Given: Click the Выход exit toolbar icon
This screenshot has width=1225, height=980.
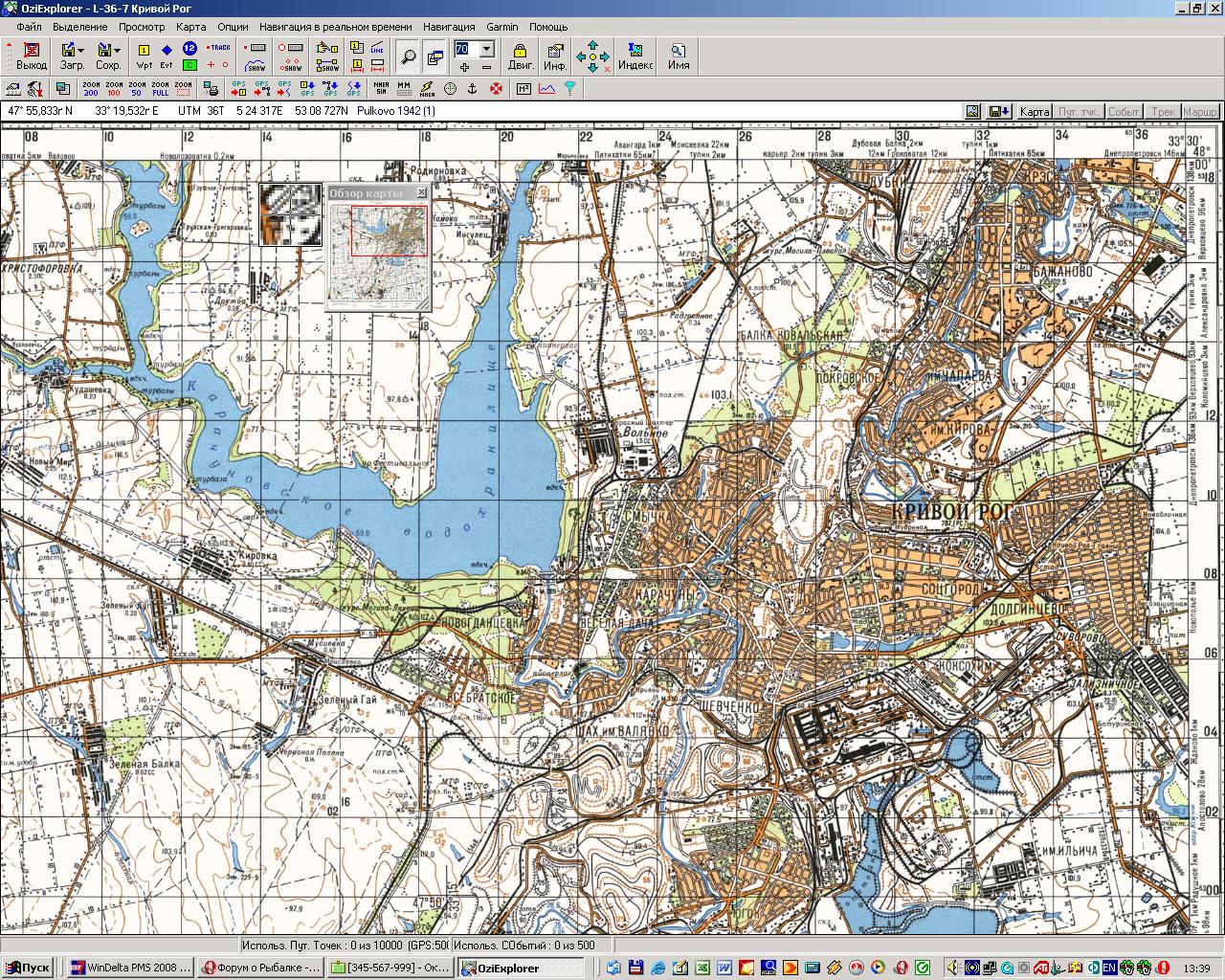Looking at the screenshot, I should point(32,56).
